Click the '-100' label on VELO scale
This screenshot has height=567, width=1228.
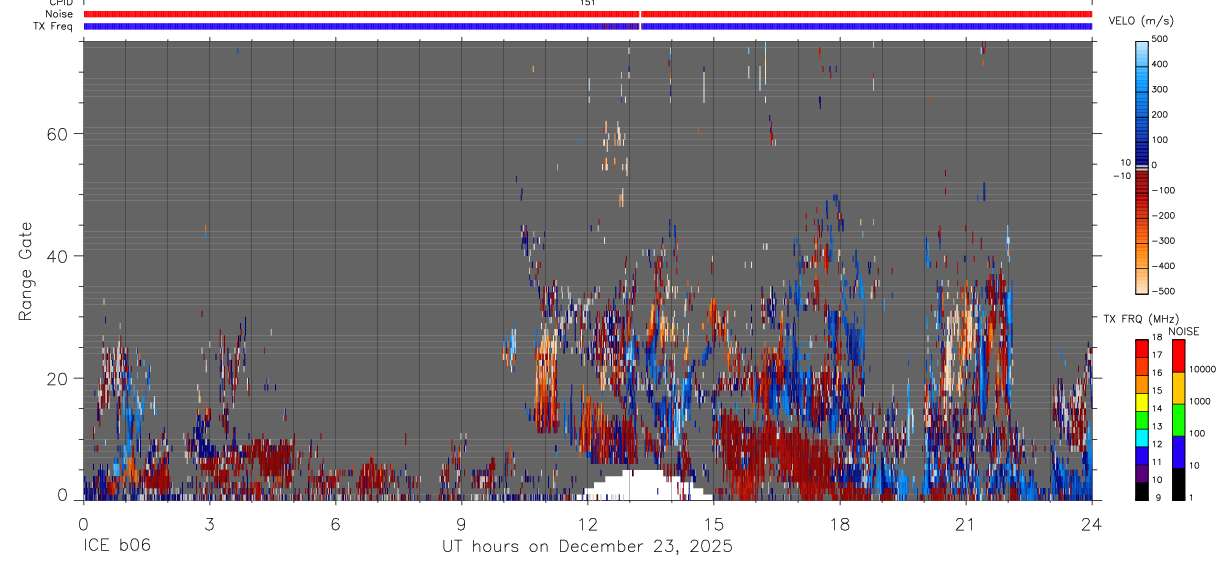(1161, 190)
